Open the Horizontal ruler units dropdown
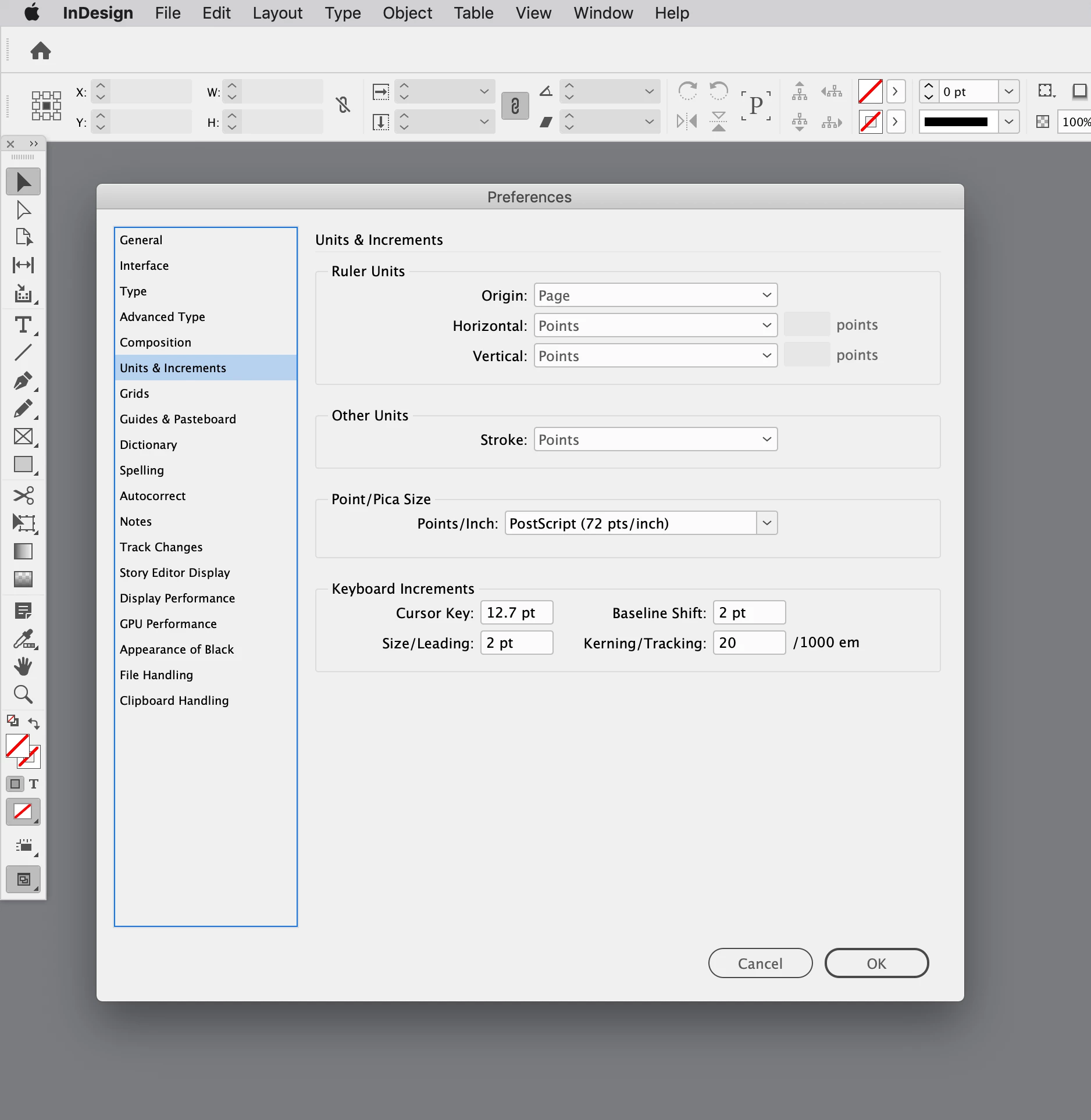 click(655, 326)
